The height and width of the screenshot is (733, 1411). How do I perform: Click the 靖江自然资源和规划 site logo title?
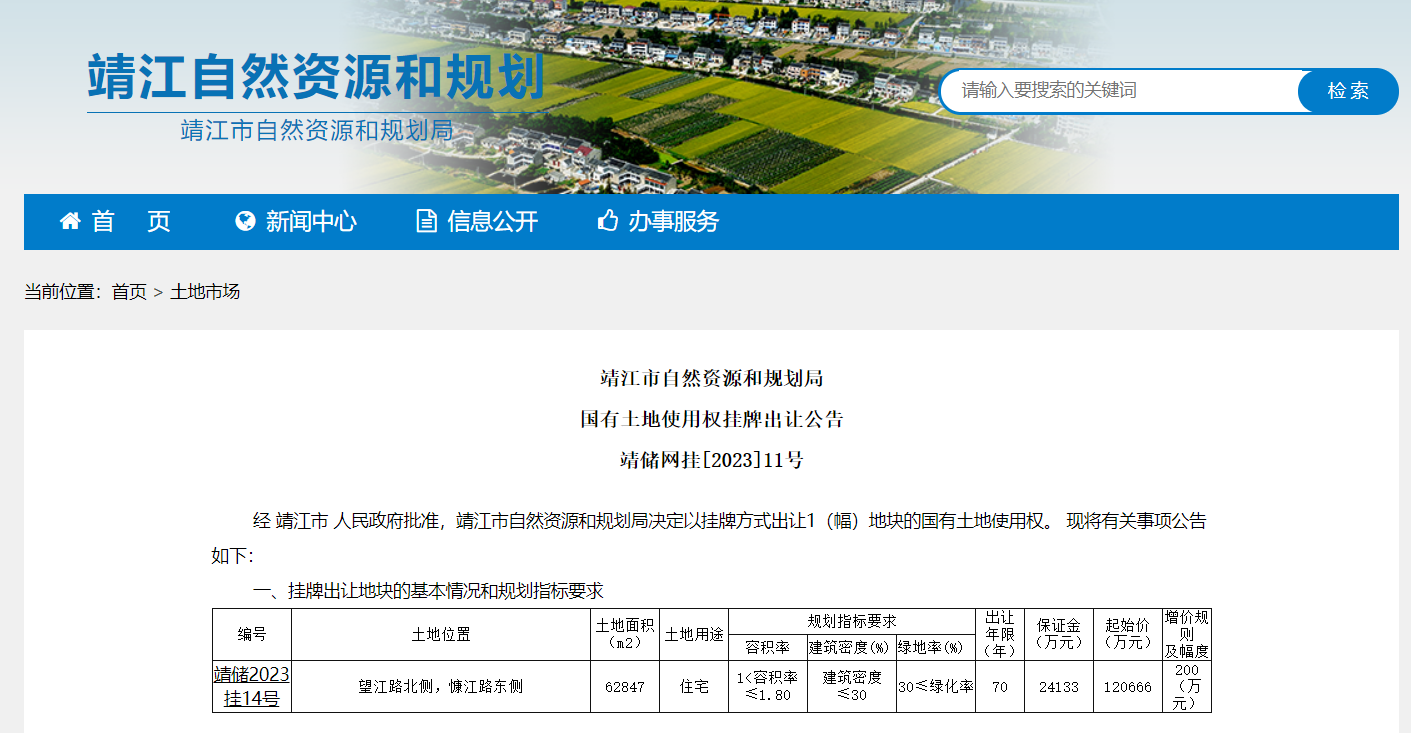click(316, 77)
